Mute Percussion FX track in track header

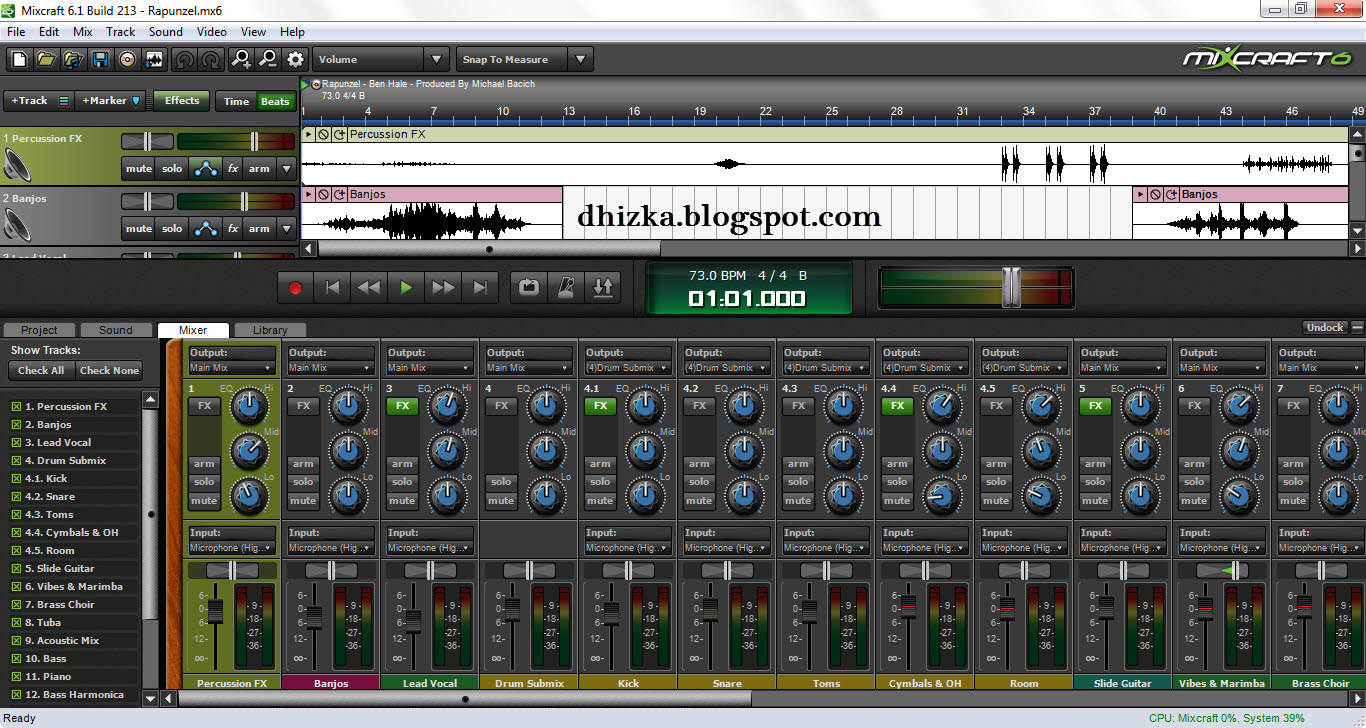pyautogui.click(x=139, y=168)
